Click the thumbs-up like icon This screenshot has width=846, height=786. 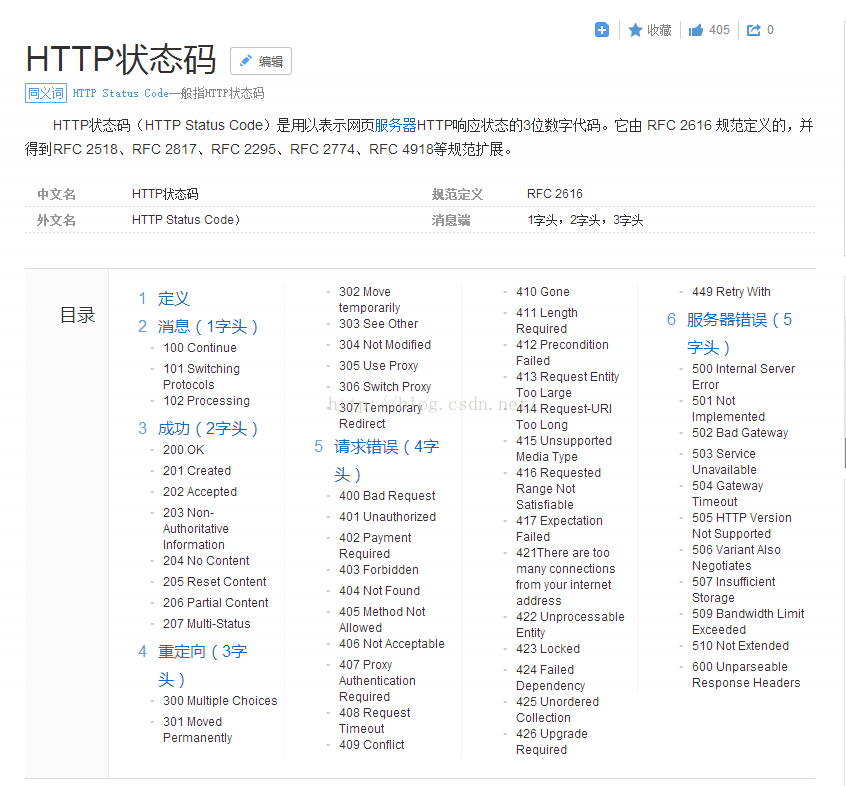click(x=696, y=30)
